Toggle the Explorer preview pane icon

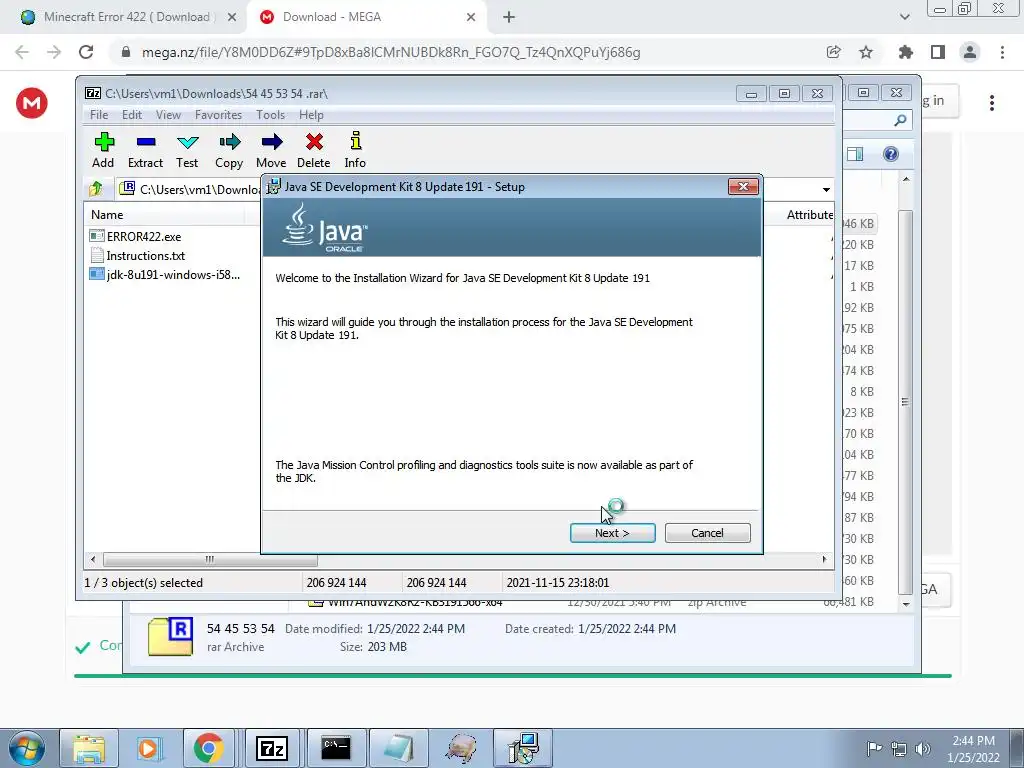(855, 154)
